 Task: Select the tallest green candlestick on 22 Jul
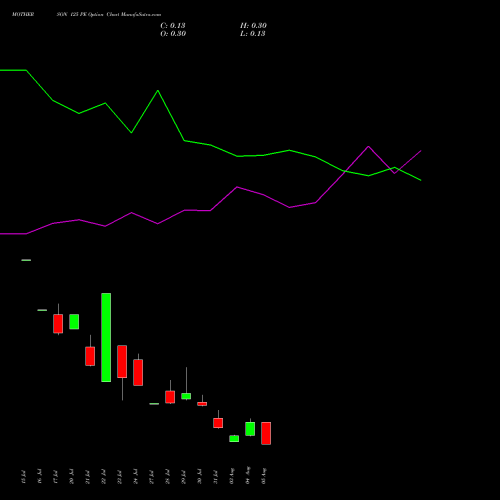click(x=106, y=337)
